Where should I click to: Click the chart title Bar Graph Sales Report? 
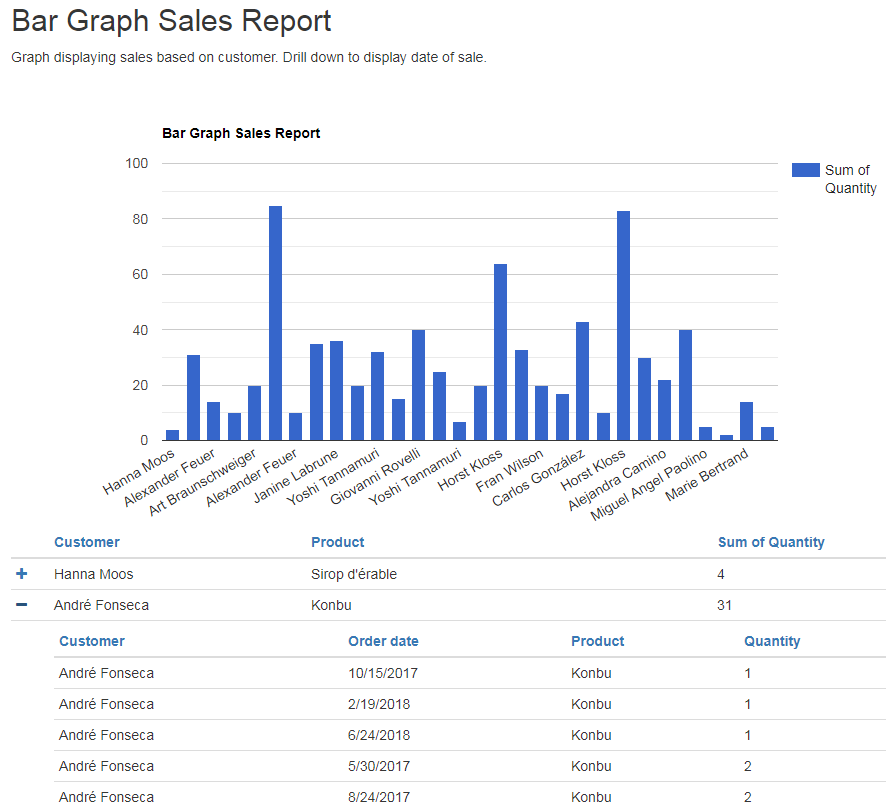[241, 132]
